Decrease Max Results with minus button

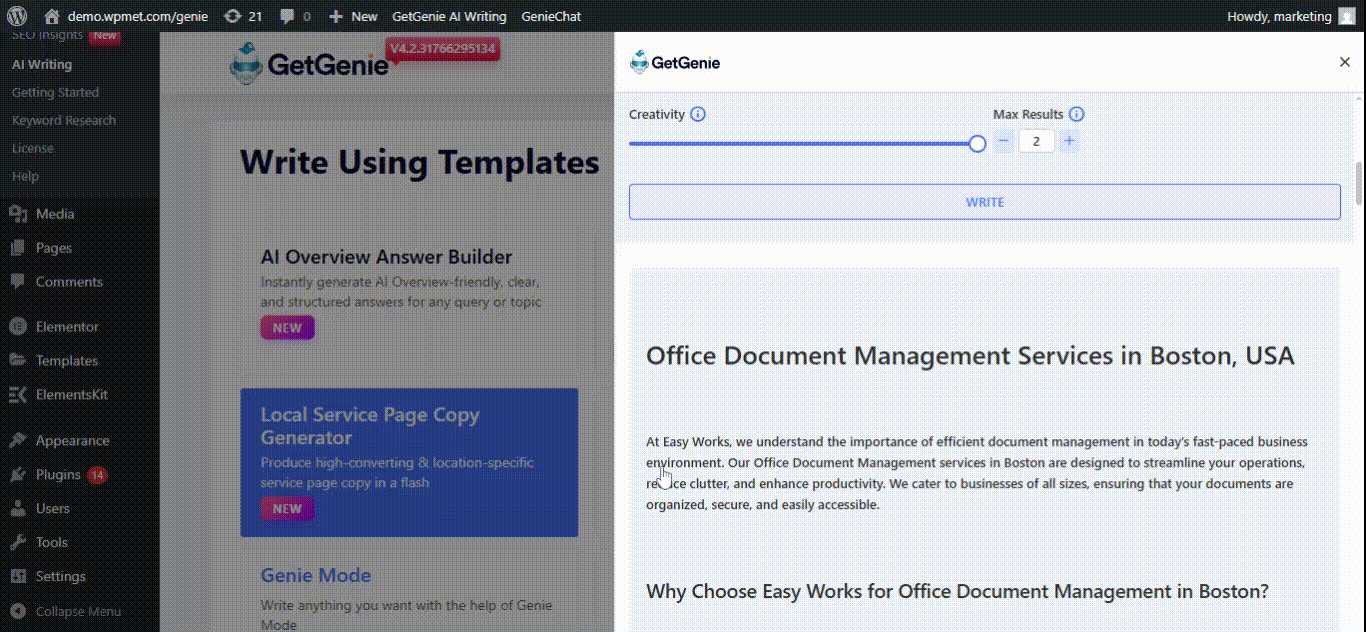coord(1004,141)
